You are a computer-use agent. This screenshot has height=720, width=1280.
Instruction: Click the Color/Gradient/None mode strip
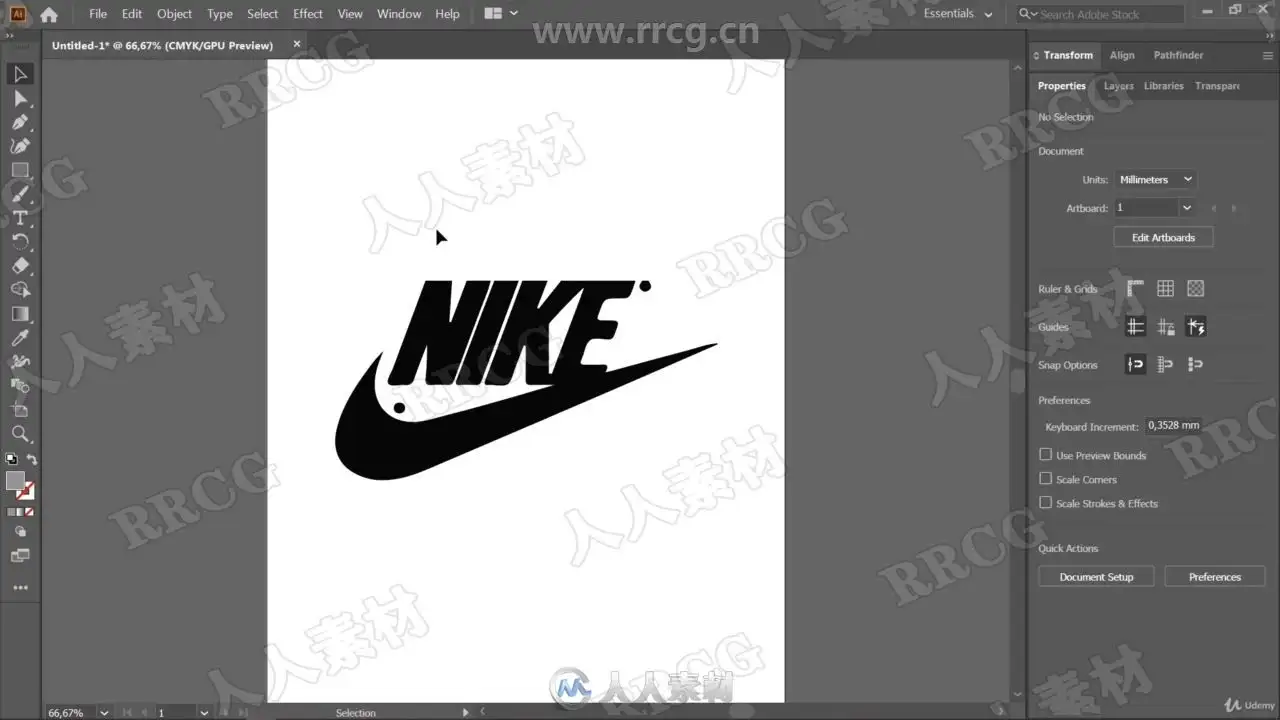(x=20, y=512)
